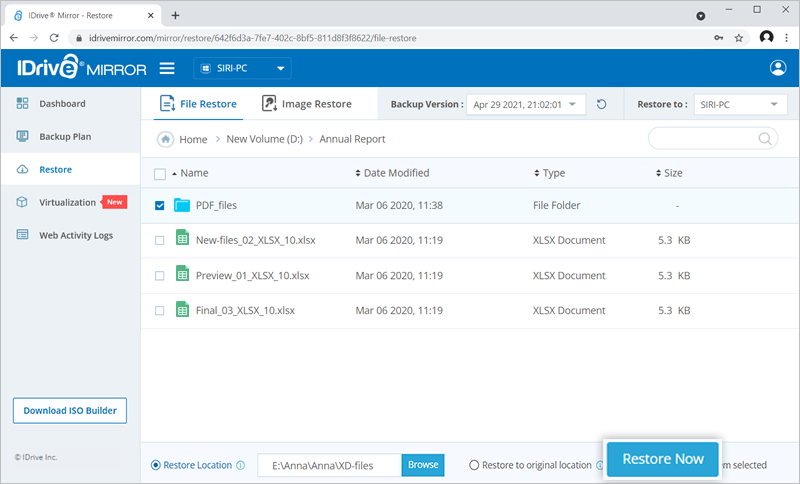The width and height of the screenshot is (800, 484).
Task: Click the Final_03_XLSX_10.xlsx spreadsheet icon
Action: (182, 309)
